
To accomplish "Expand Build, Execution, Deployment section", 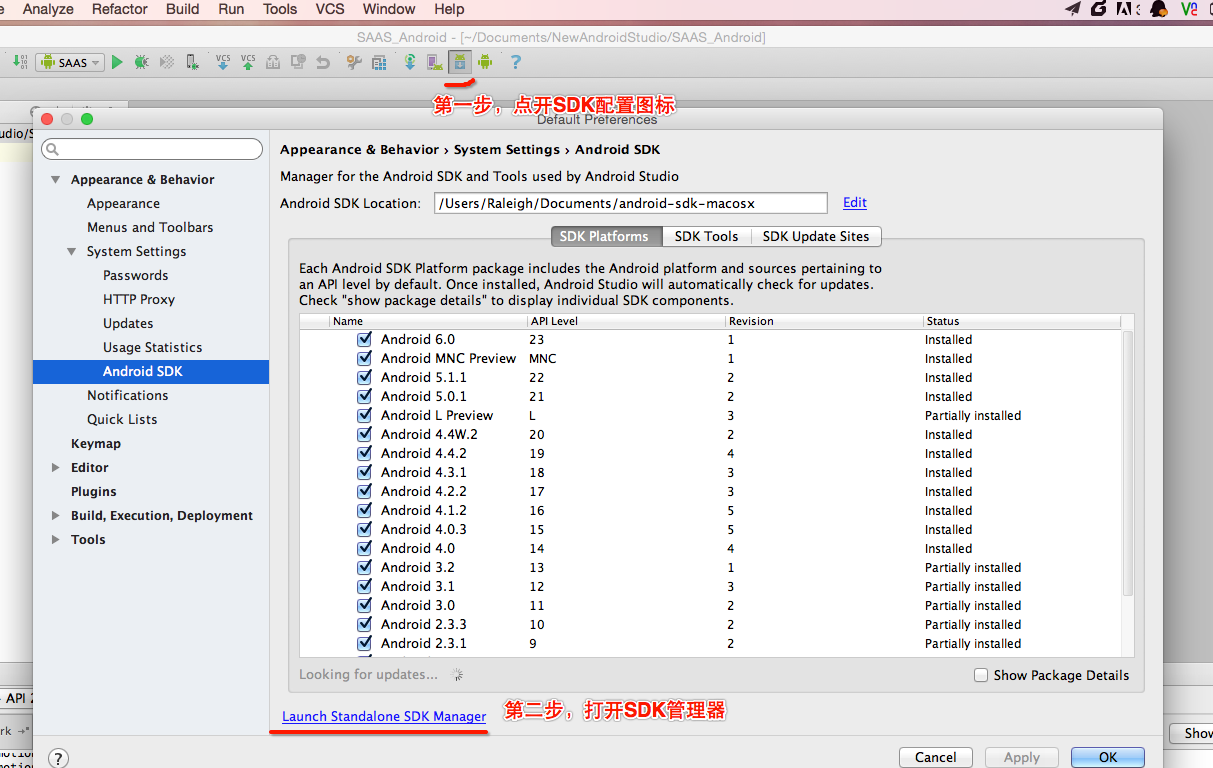I will tap(55, 516).
